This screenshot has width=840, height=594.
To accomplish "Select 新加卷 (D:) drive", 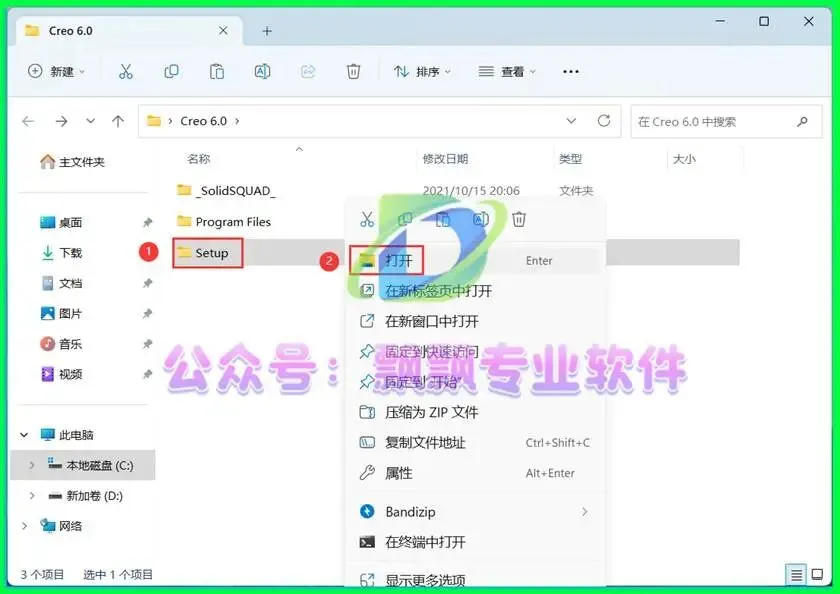I will pos(86,495).
